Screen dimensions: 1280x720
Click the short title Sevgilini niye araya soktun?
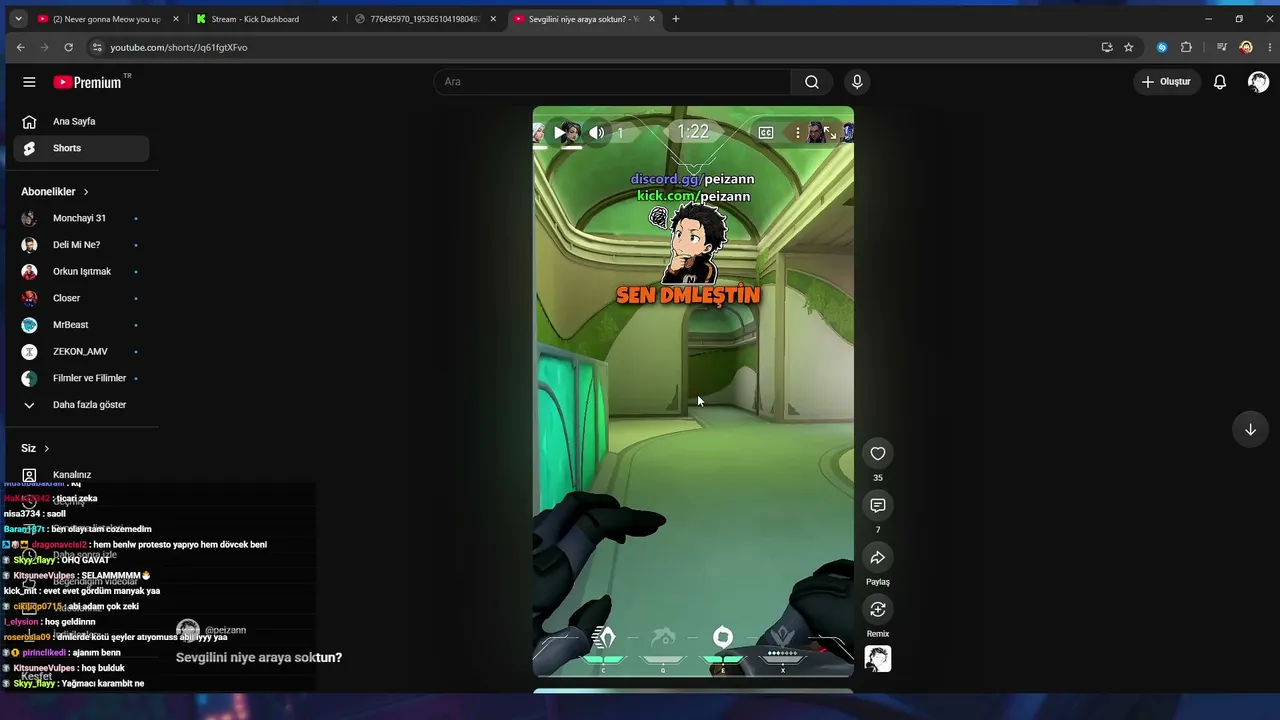point(259,658)
